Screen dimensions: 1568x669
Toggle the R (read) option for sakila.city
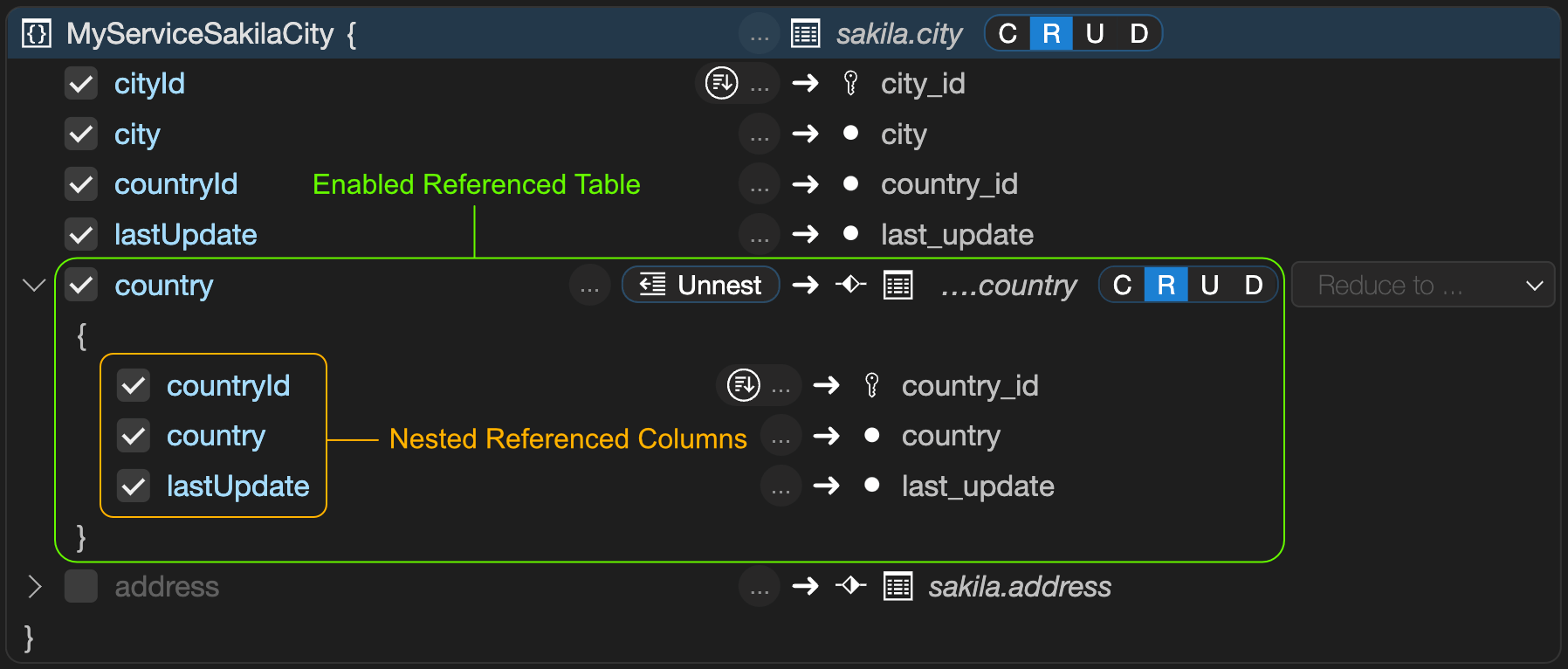[x=1052, y=34]
